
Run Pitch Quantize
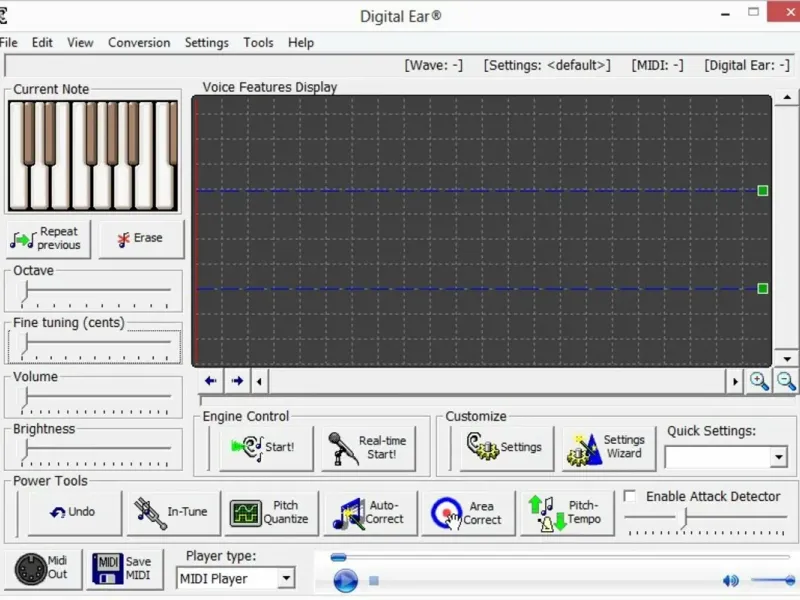(x=271, y=512)
